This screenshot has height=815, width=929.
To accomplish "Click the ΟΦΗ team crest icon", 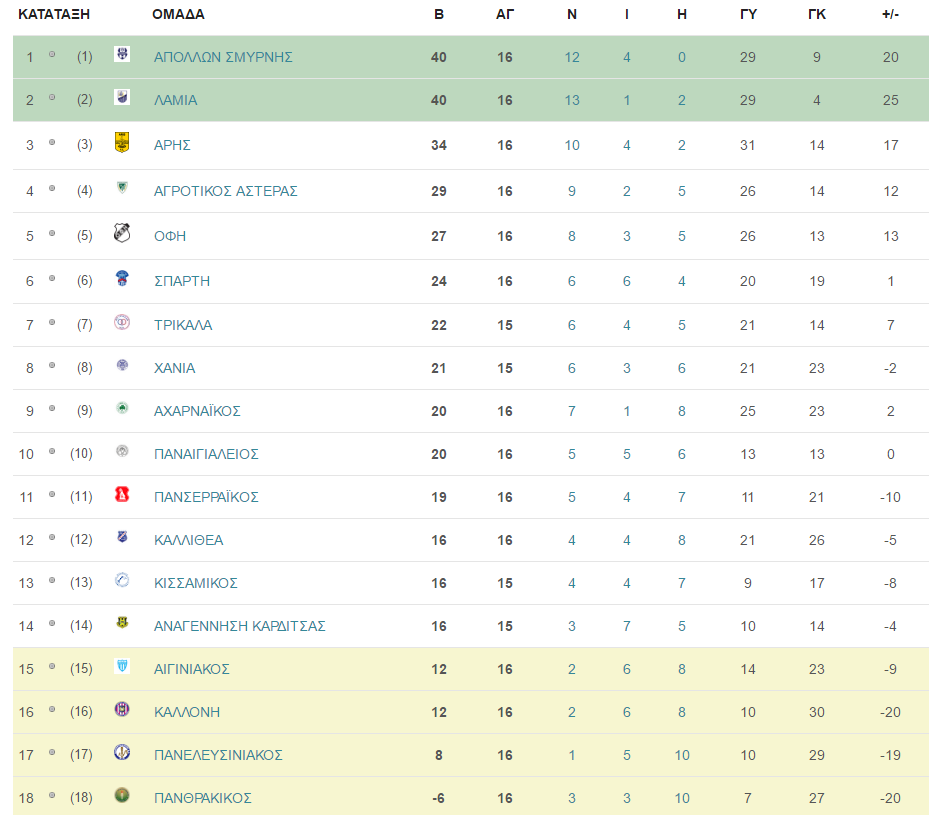I will click(x=122, y=233).
